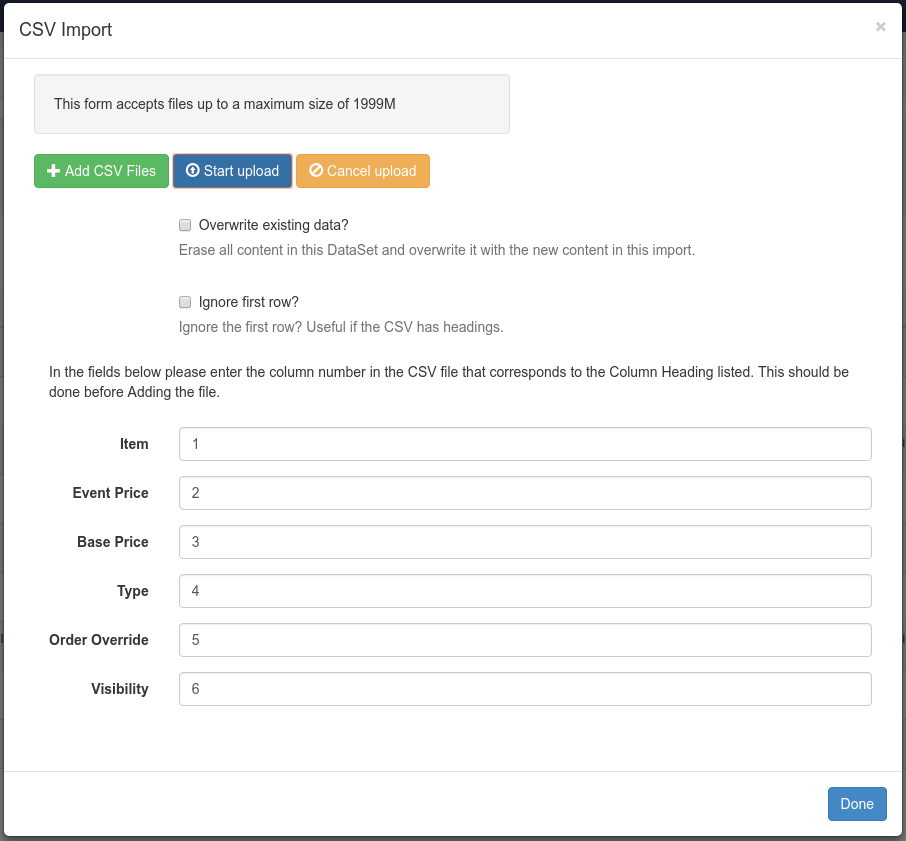Screen dimensions: 906x841
Task: Click the cancel slash icon on Cancel upload
Action: [x=317, y=171]
